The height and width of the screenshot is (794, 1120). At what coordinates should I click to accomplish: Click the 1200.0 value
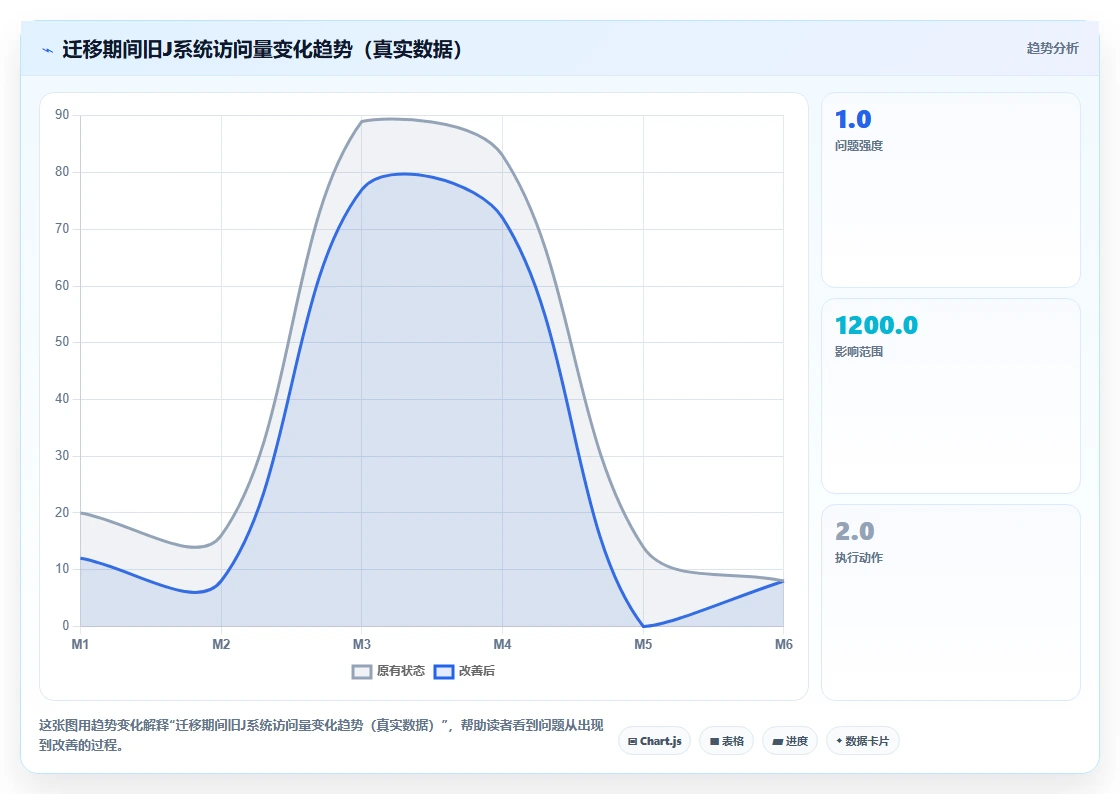[876, 326]
